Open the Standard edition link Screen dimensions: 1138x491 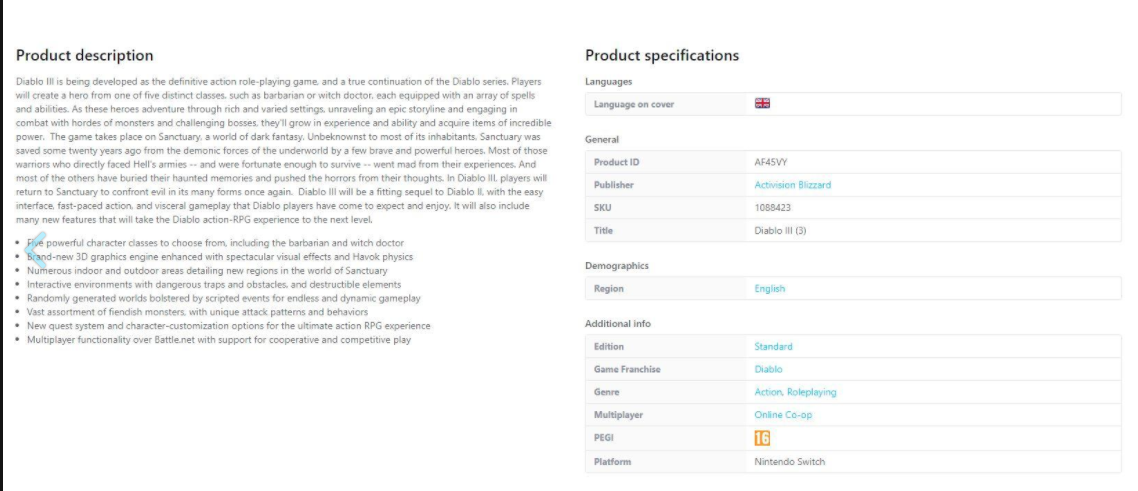coord(773,347)
